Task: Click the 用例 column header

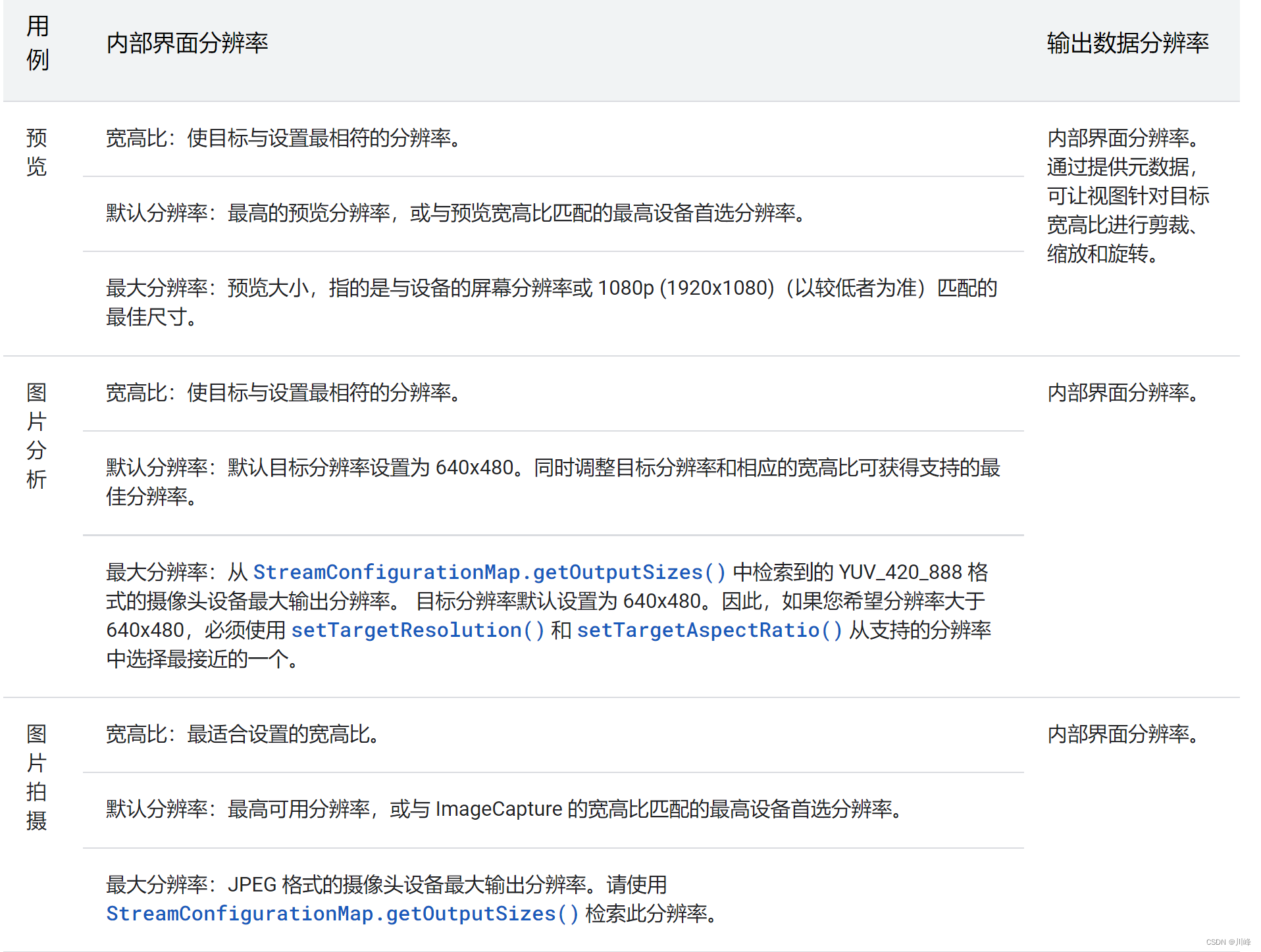Action: click(38, 43)
